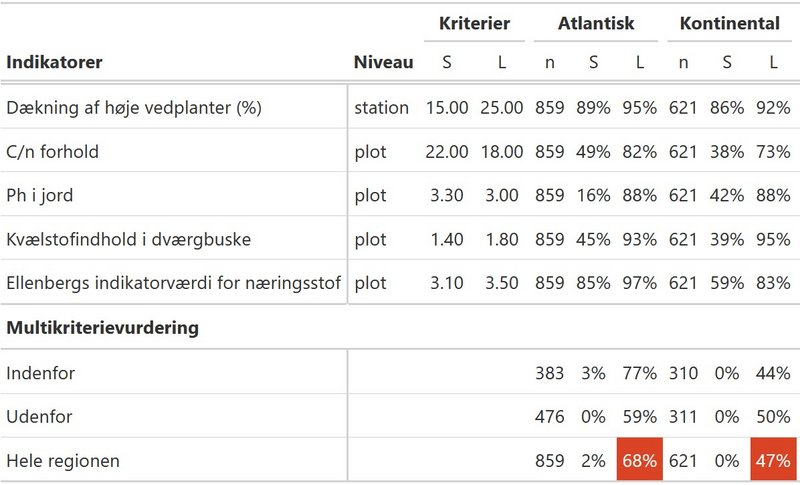Click Kvælstofindhold i dværgbuske row label
The height and width of the screenshot is (485, 800).
pos(129,239)
